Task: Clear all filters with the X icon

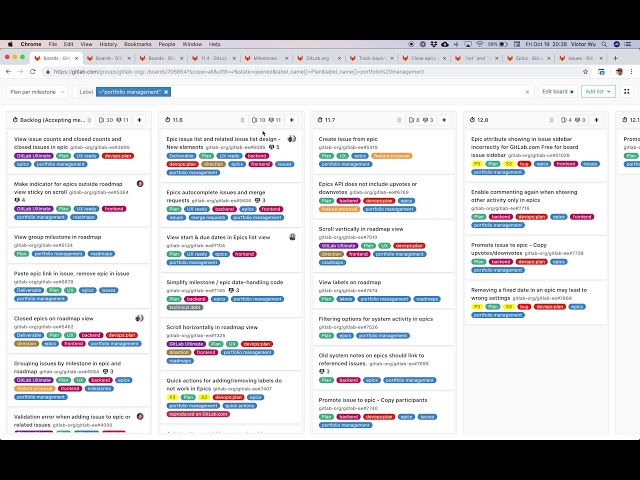Action: pyautogui.click(x=527, y=92)
